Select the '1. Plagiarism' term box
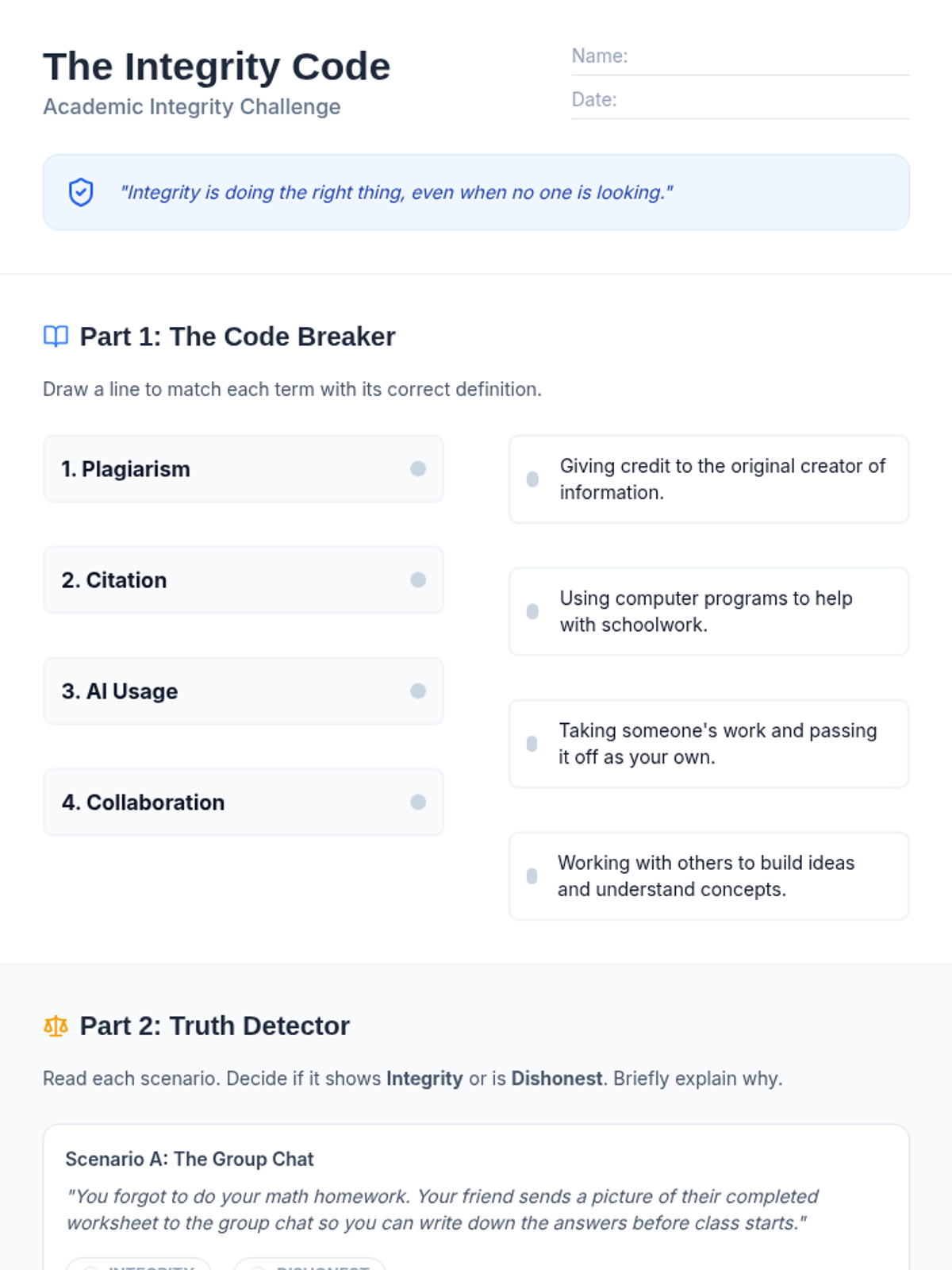Viewport: 952px width, 1270px height. point(244,469)
